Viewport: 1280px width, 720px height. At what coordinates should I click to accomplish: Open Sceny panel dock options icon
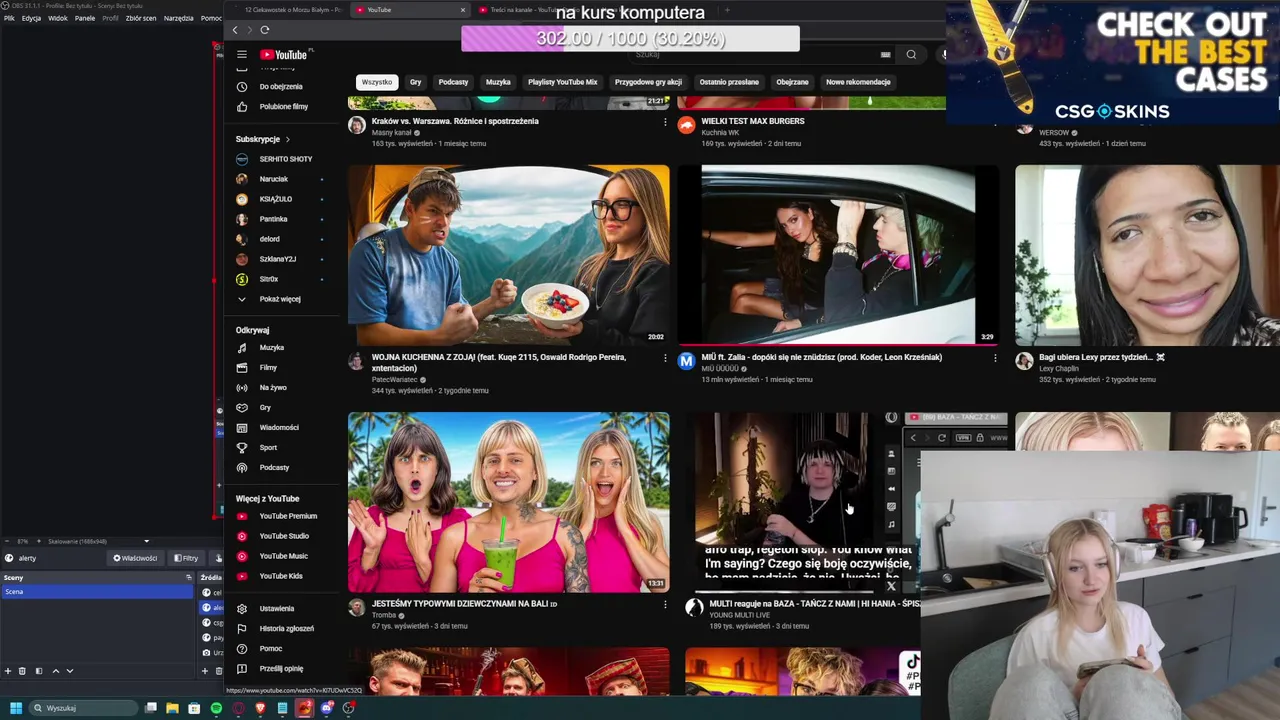click(x=188, y=578)
